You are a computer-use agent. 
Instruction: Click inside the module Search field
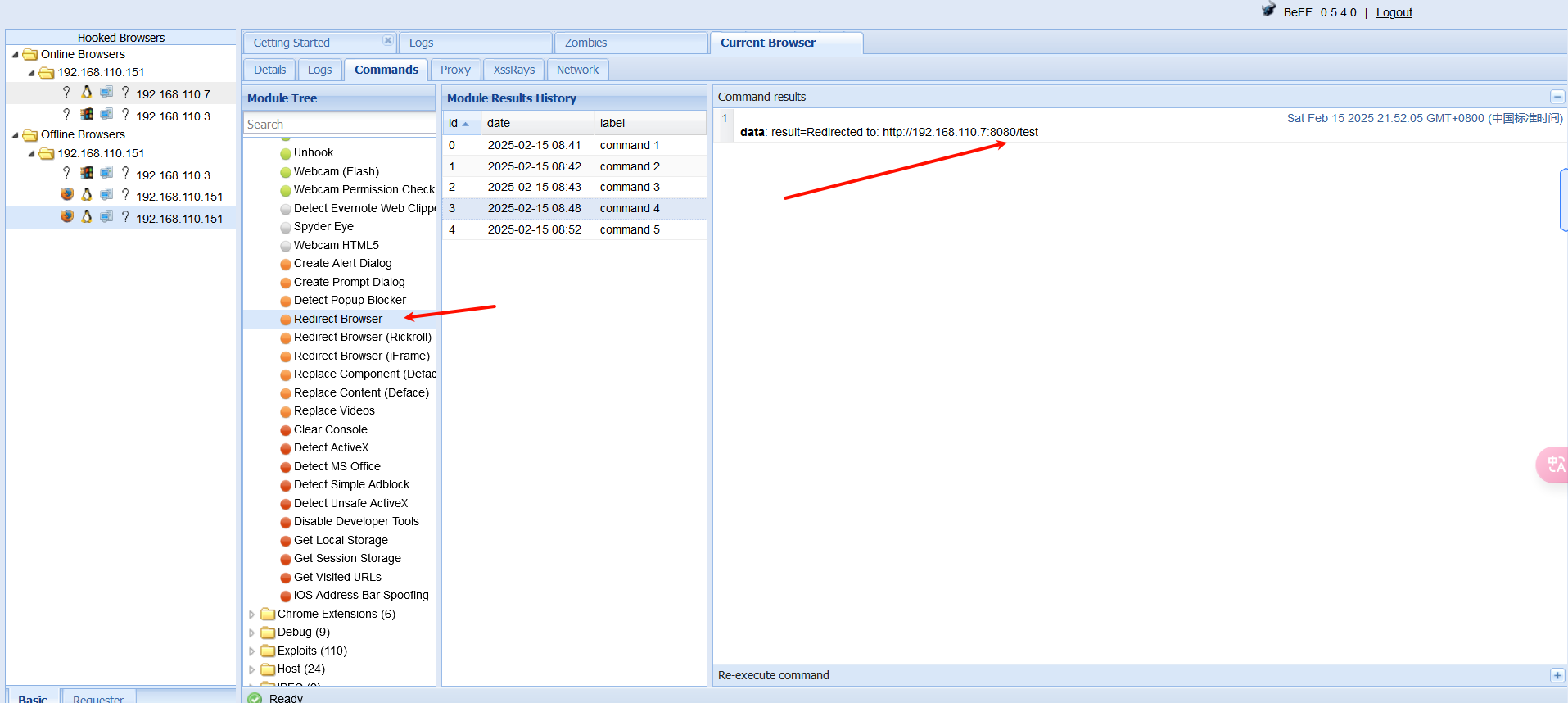tap(340, 124)
